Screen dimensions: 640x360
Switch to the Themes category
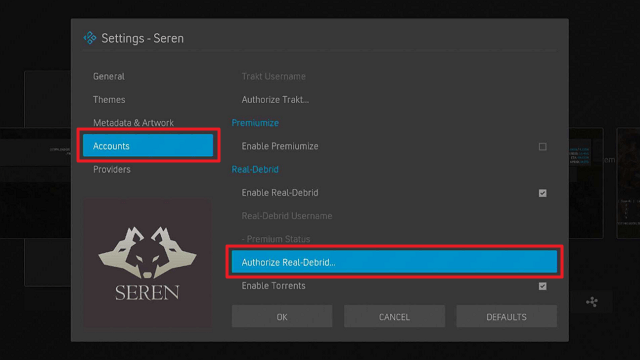point(148,100)
